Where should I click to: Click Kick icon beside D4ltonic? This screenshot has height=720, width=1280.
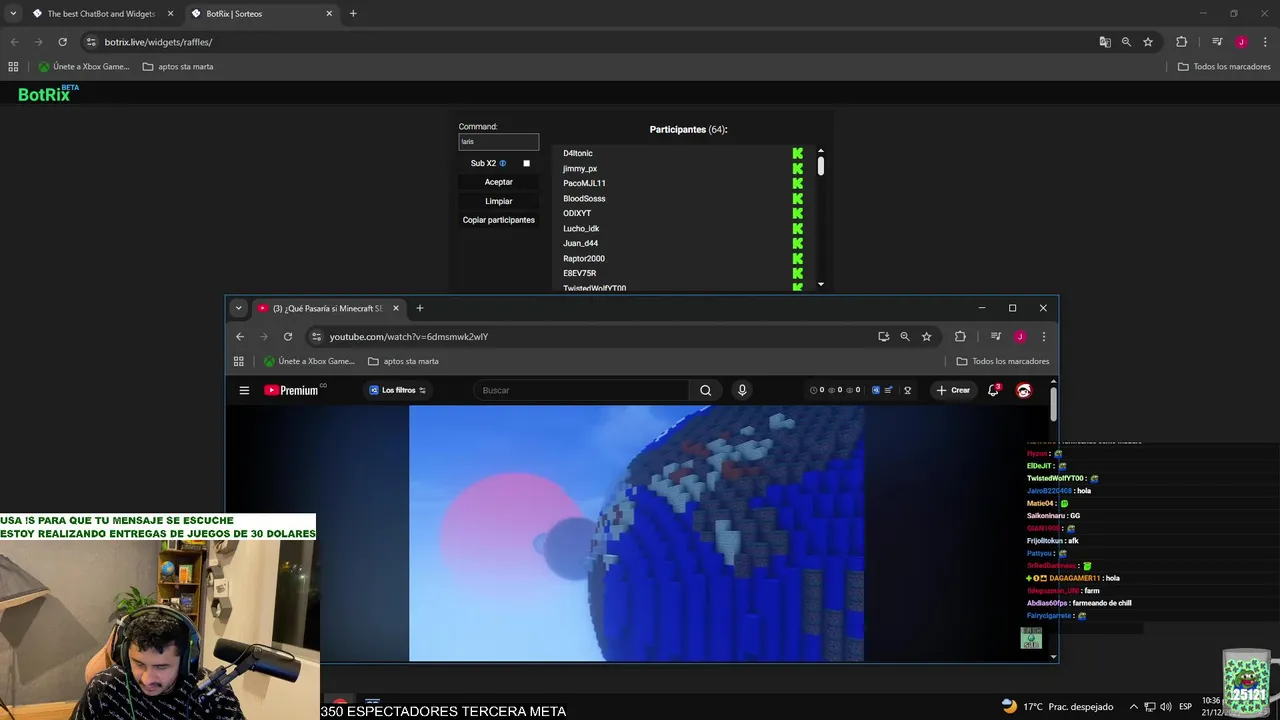click(x=798, y=153)
